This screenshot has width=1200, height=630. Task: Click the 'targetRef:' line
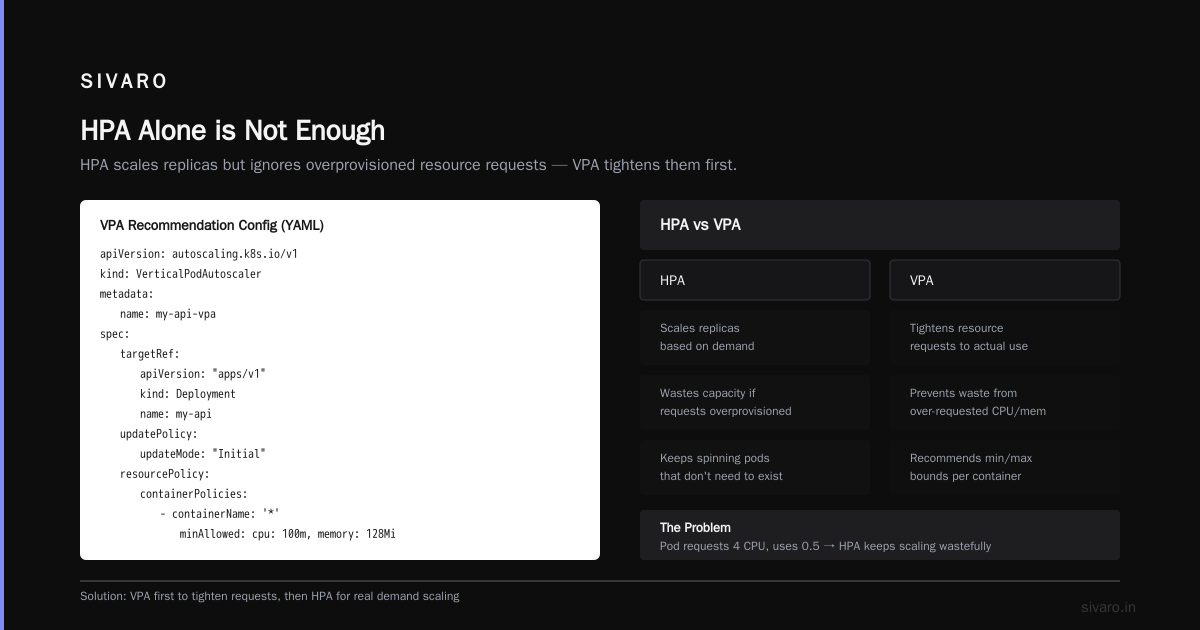pos(150,354)
